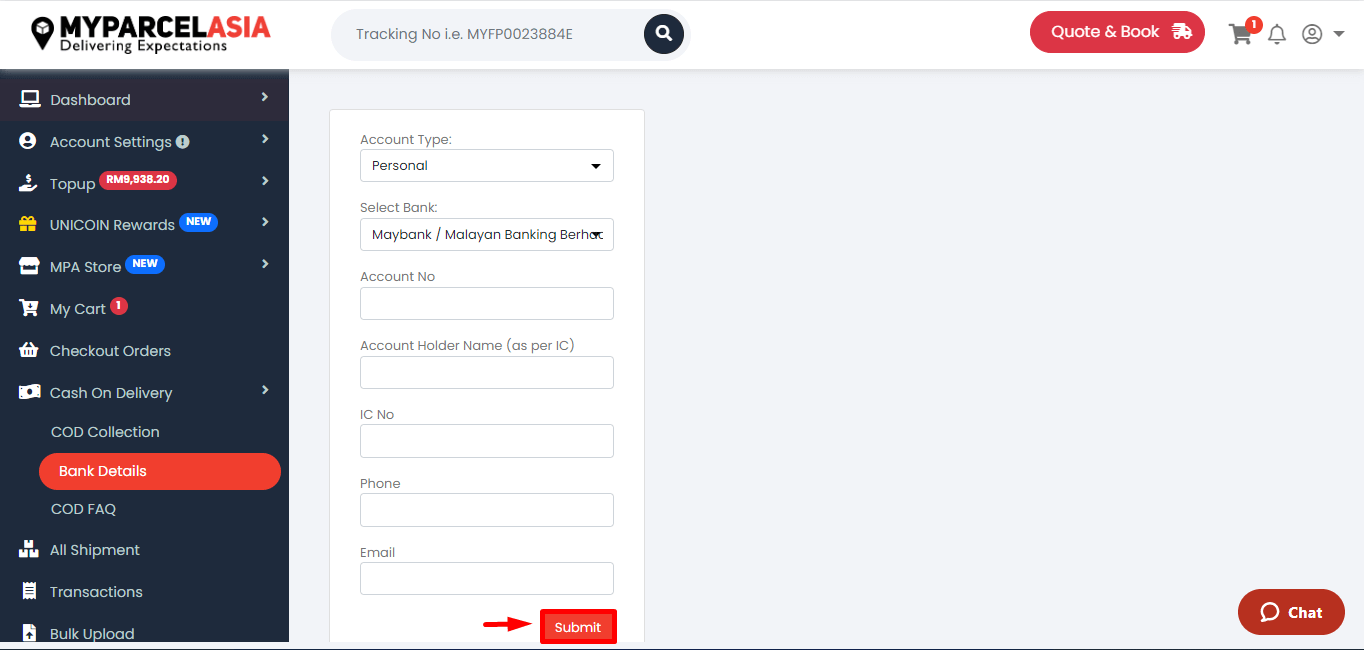1364x650 pixels.
Task: Collapse the Cash On Delivery chevron
Action: (x=264, y=390)
